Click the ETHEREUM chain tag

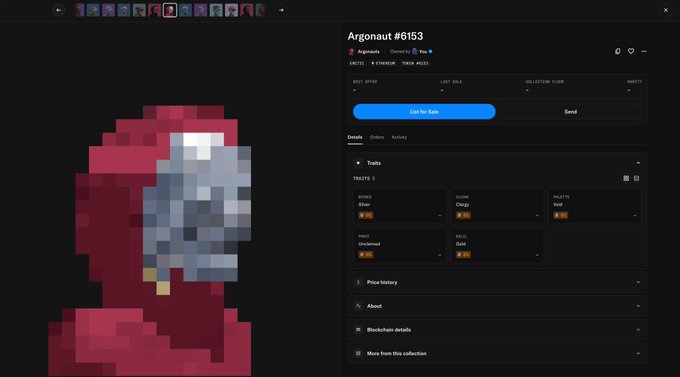coord(383,63)
